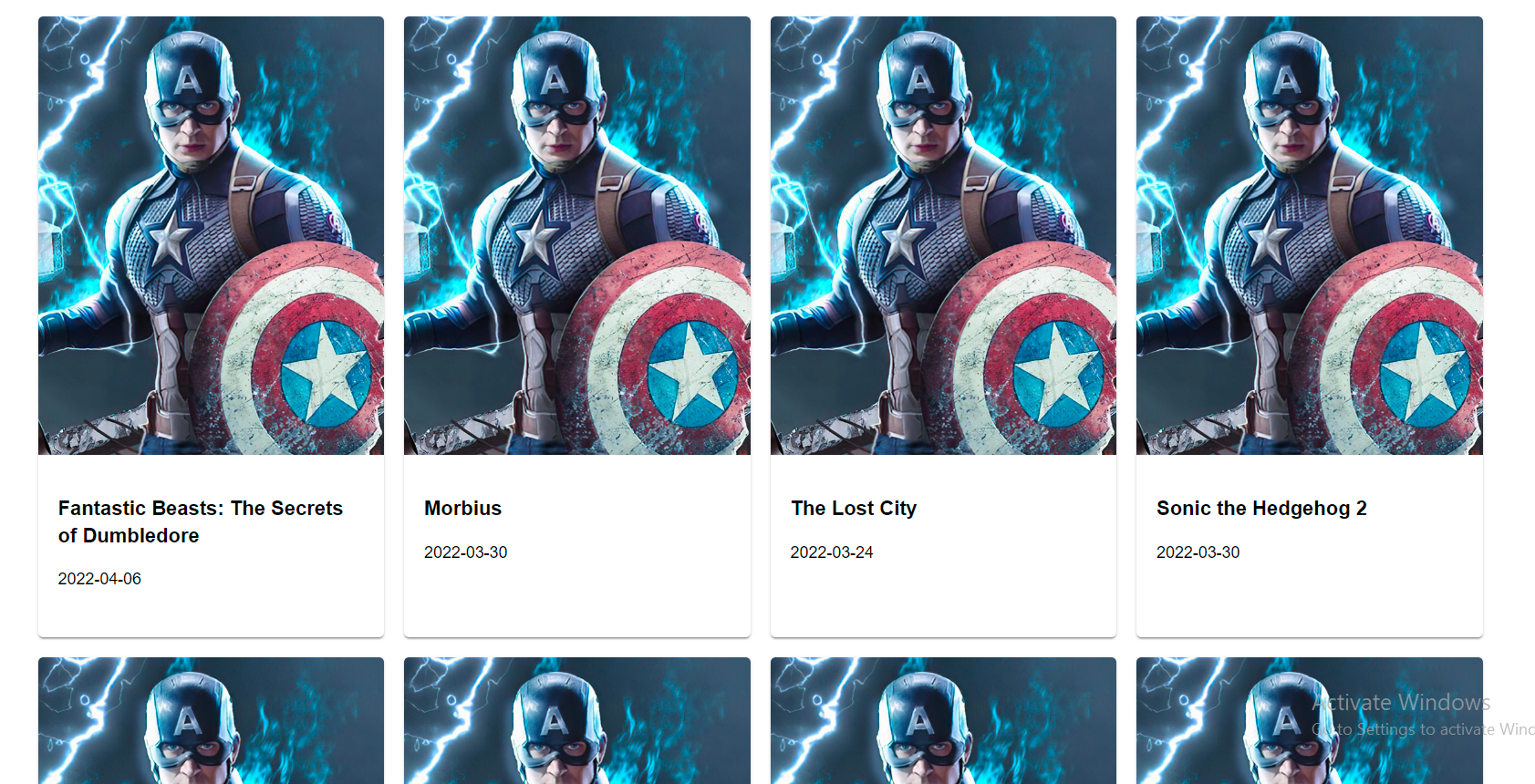
Task: Click the Morbius title text
Action: (463, 509)
